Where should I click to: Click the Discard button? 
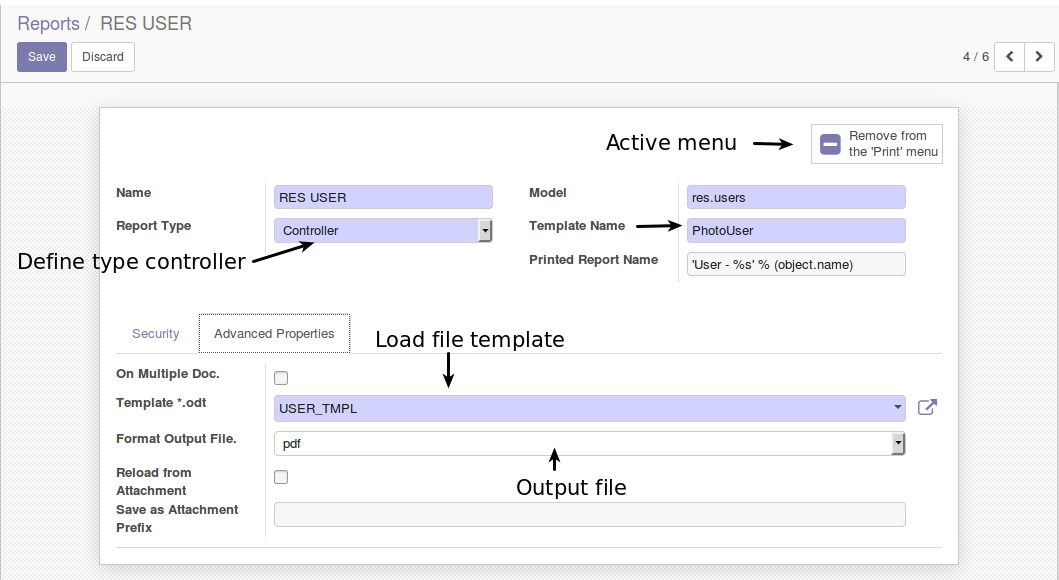[103, 57]
